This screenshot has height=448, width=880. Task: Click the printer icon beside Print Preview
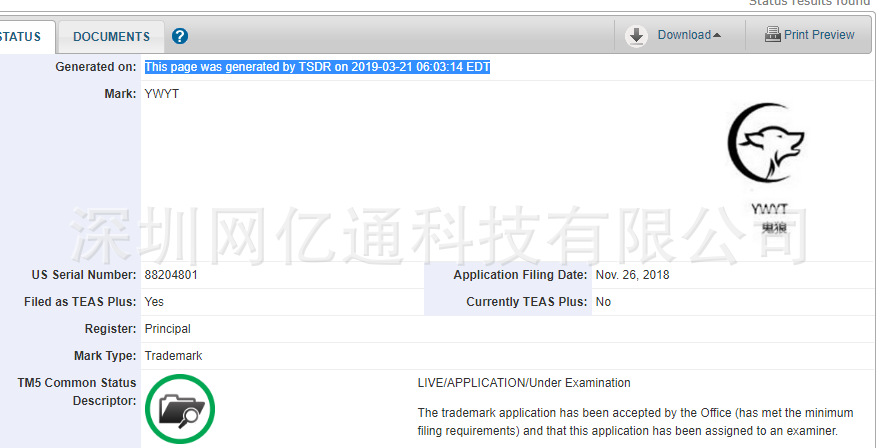click(x=772, y=35)
